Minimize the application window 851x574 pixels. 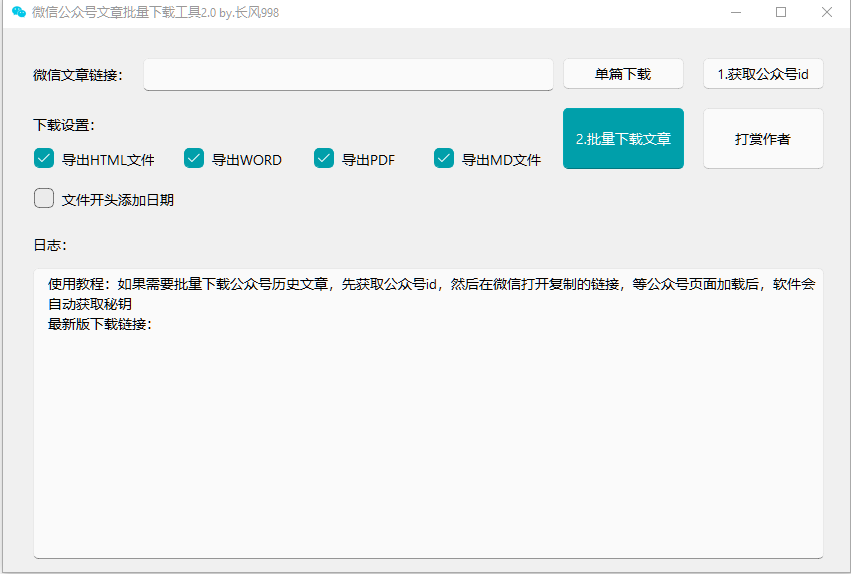735,13
